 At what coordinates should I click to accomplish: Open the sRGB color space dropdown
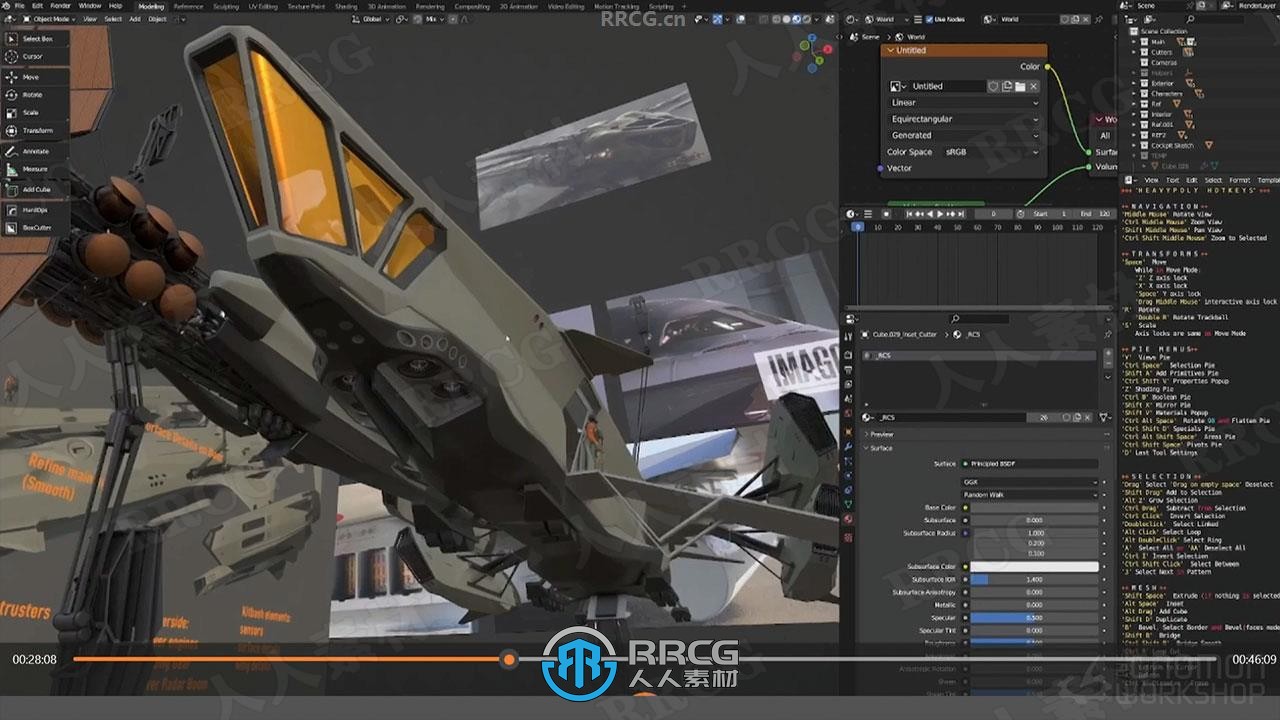tap(991, 152)
